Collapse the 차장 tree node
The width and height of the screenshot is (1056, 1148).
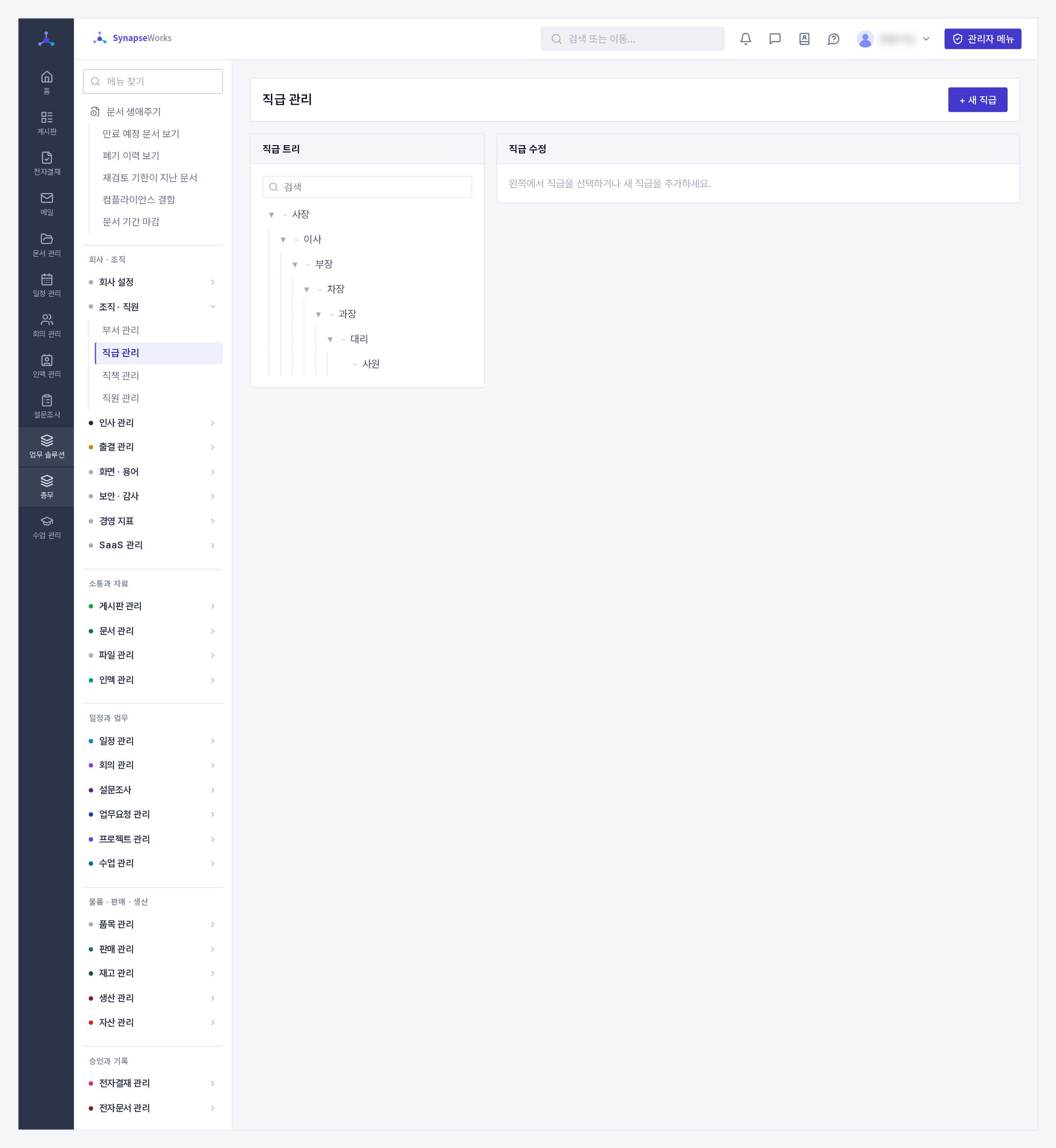(306, 290)
